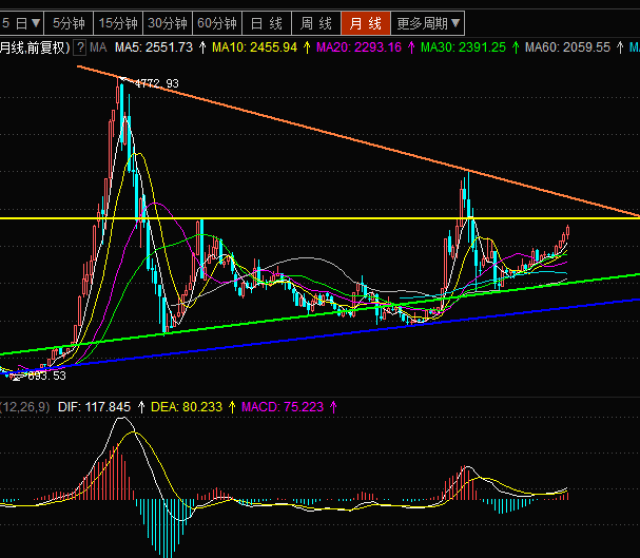Click the MA30: 2391.25 value
Image resolution: width=640 pixels, height=558 pixels.
(x=463, y=48)
